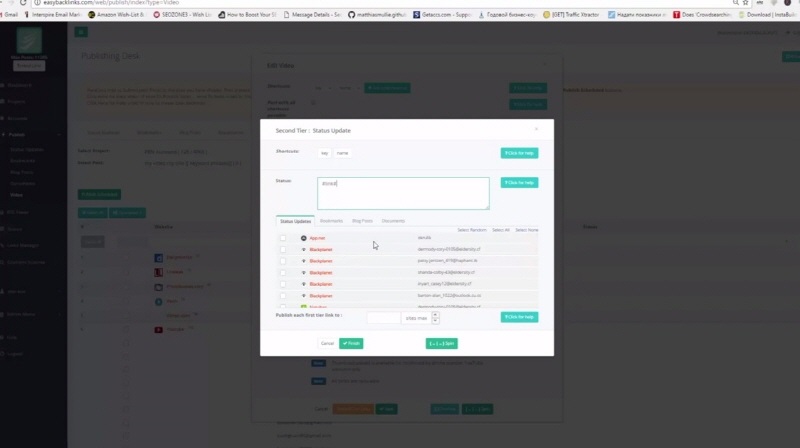This screenshot has width=800, height=448.
Task: Insert the key shortcut
Action: click(x=324, y=153)
